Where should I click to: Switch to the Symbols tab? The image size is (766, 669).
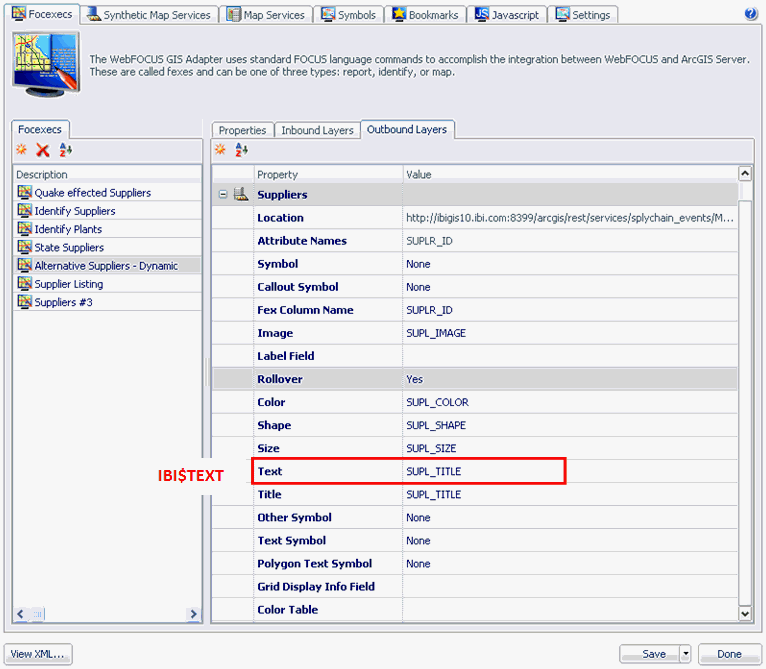click(x=348, y=15)
